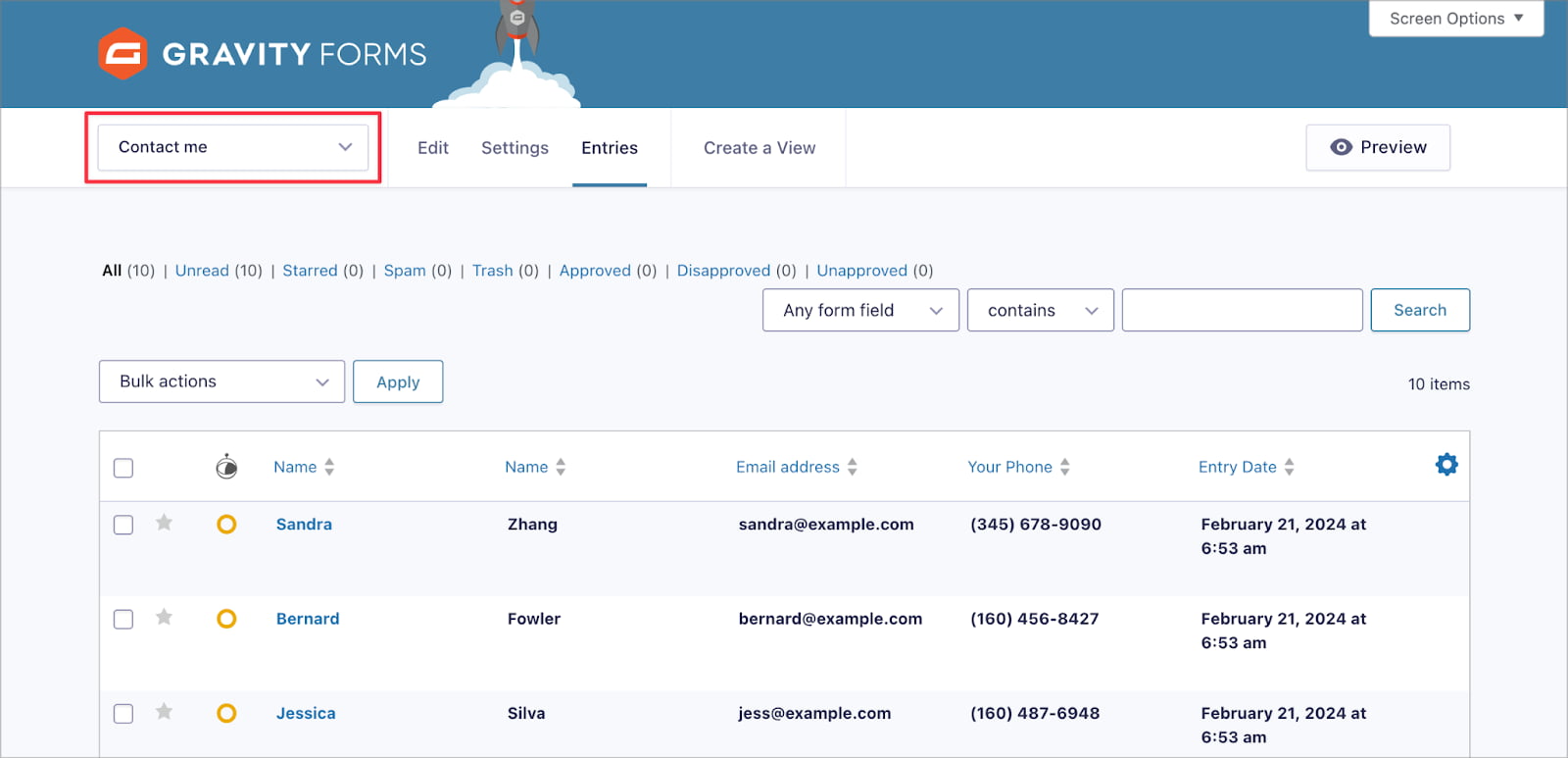Apply the selected bulk action
The width and height of the screenshot is (1568, 758).
[x=398, y=381]
